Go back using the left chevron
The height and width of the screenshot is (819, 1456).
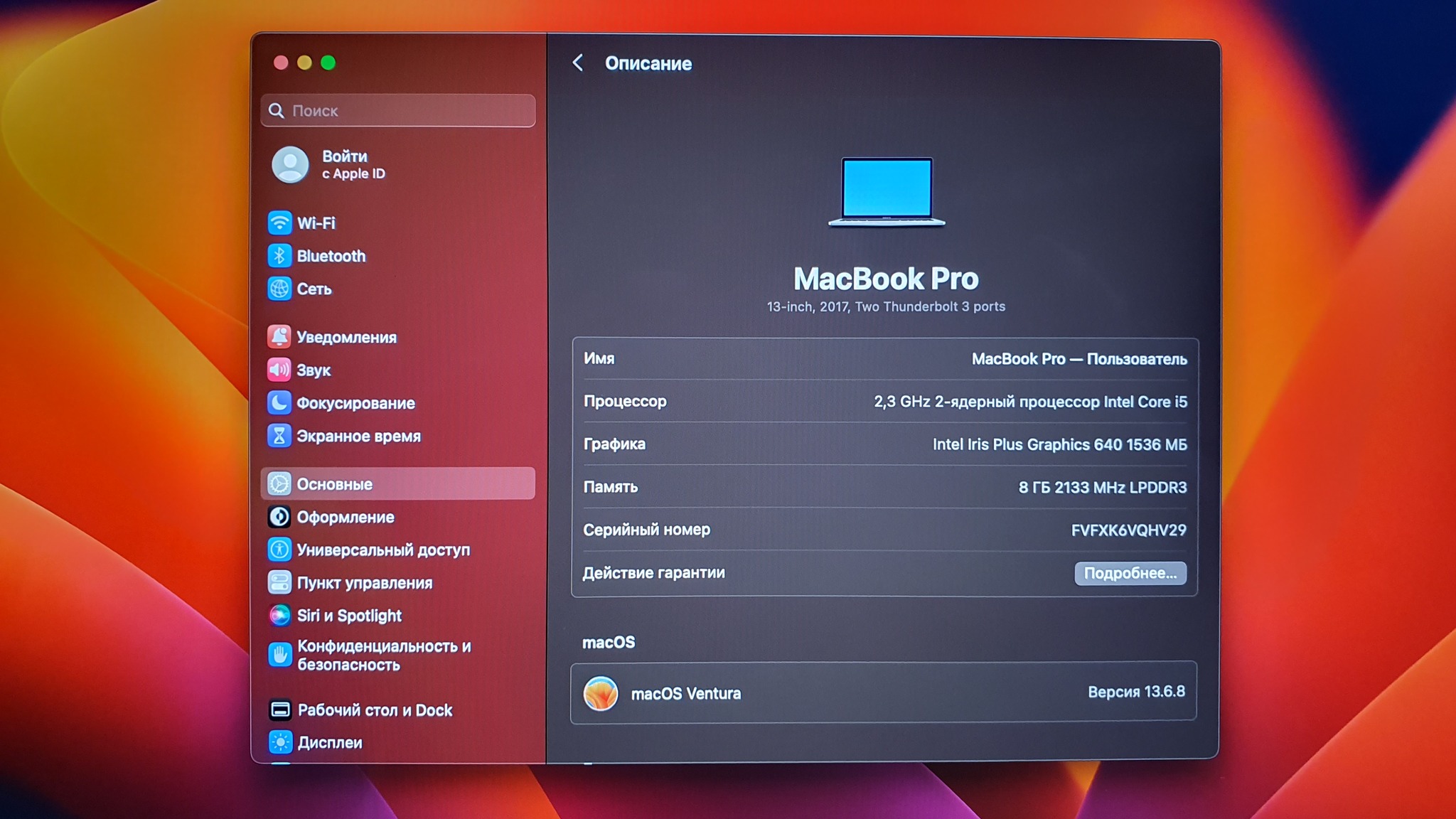[x=578, y=63]
